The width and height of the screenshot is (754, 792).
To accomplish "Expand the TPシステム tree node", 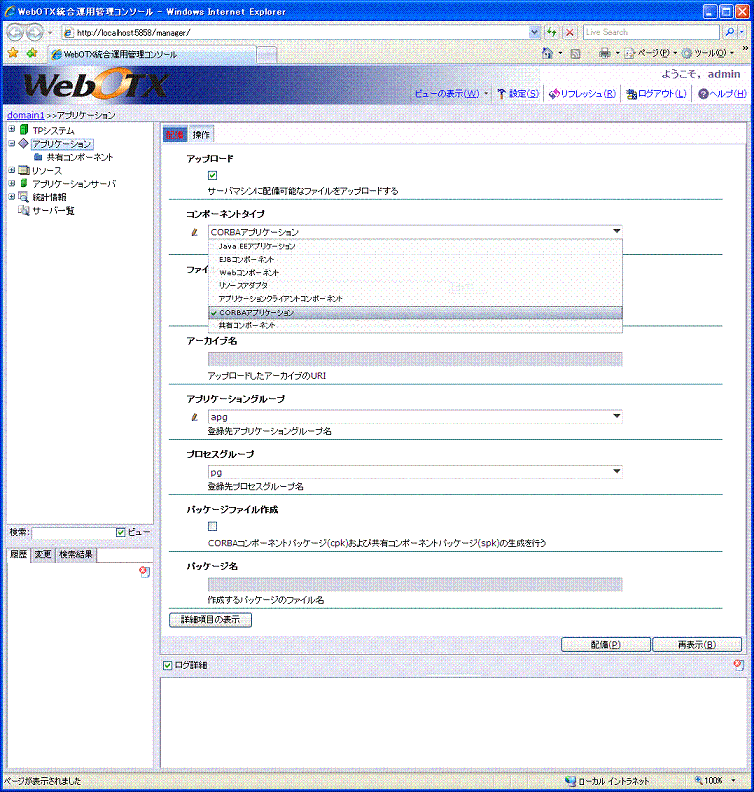I will click(x=11, y=130).
